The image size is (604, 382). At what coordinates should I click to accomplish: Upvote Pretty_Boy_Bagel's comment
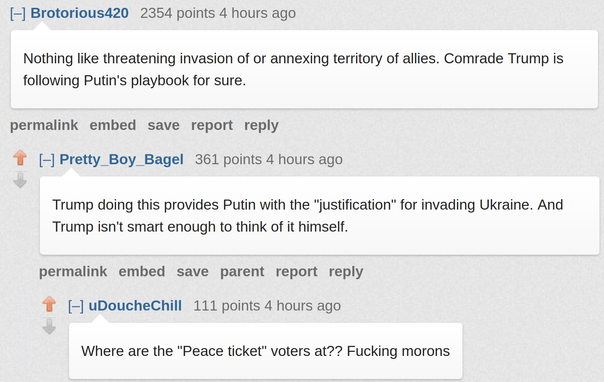pyautogui.click(x=20, y=157)
